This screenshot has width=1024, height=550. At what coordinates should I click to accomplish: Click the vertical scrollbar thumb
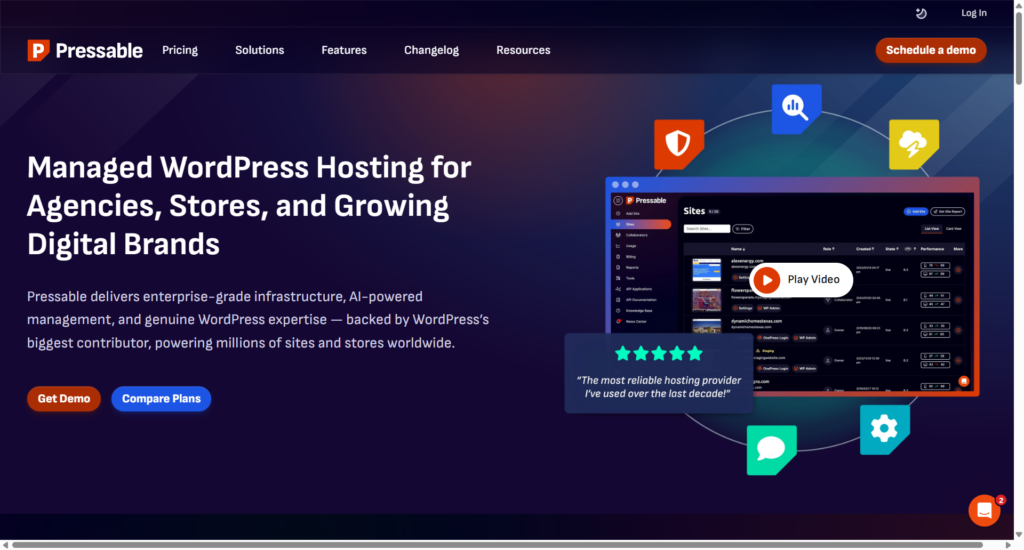pos(1019,47)
